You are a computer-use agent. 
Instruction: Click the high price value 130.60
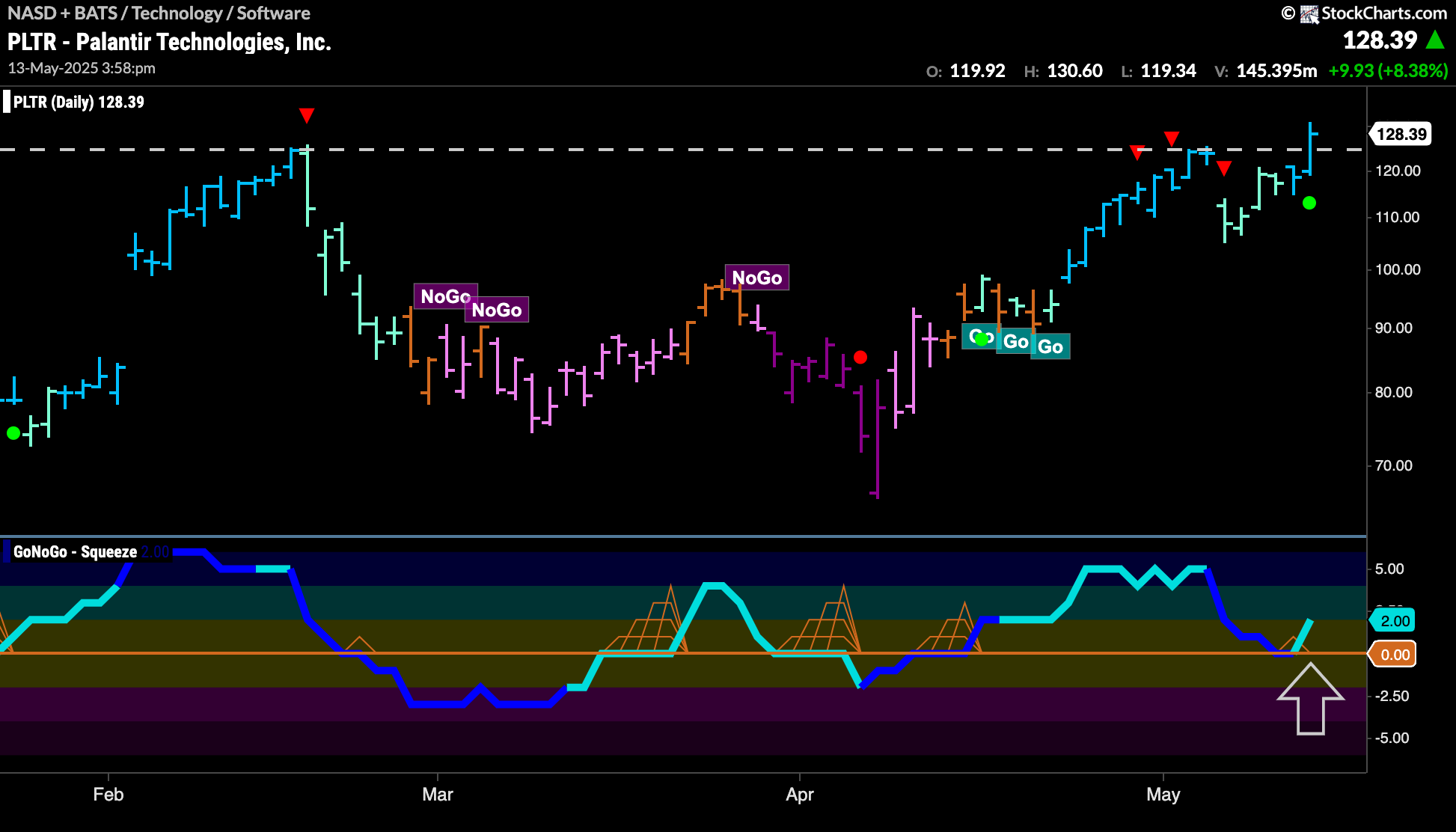pos(1074,71)
